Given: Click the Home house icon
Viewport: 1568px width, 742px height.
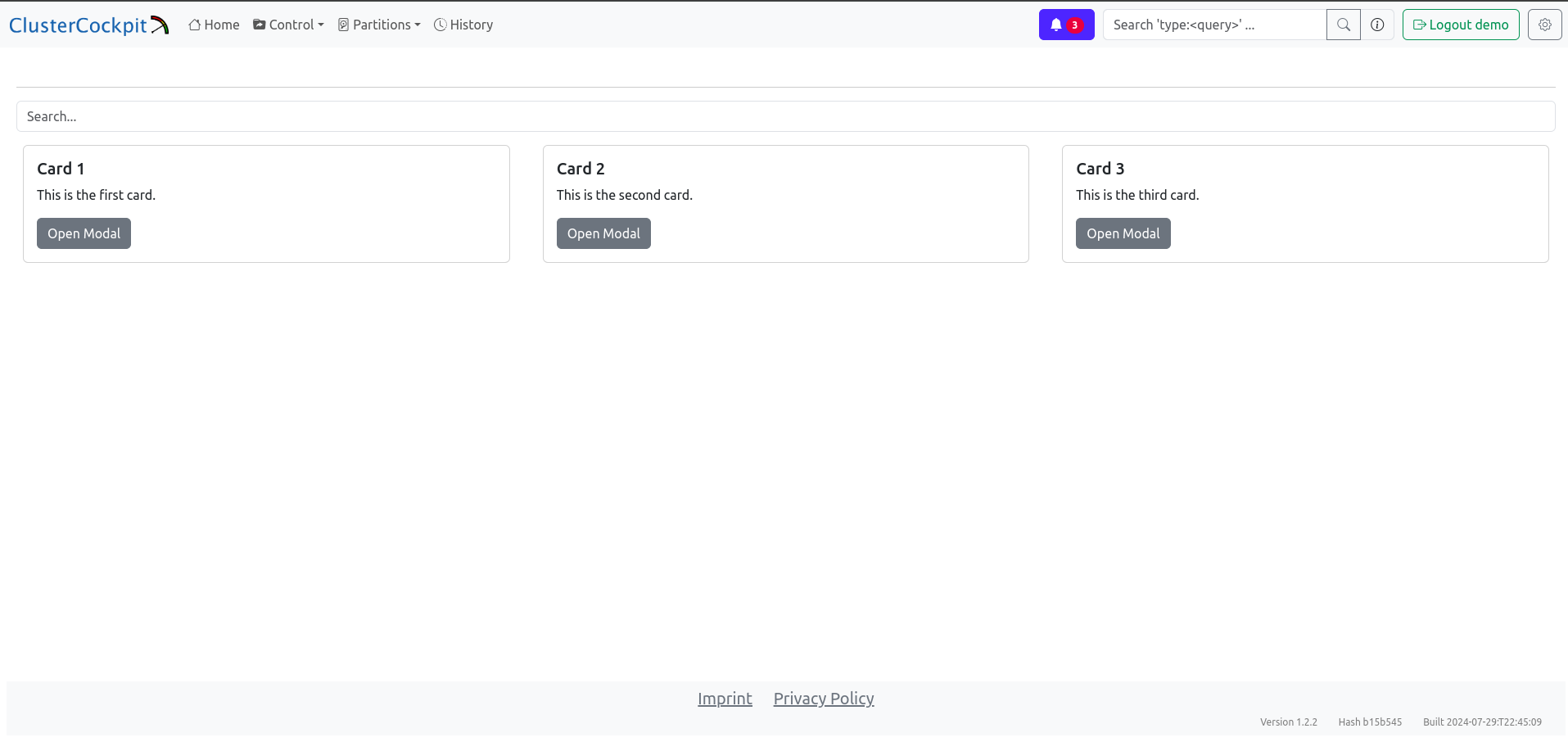Looking at the screenshot, I should [195, 25].
